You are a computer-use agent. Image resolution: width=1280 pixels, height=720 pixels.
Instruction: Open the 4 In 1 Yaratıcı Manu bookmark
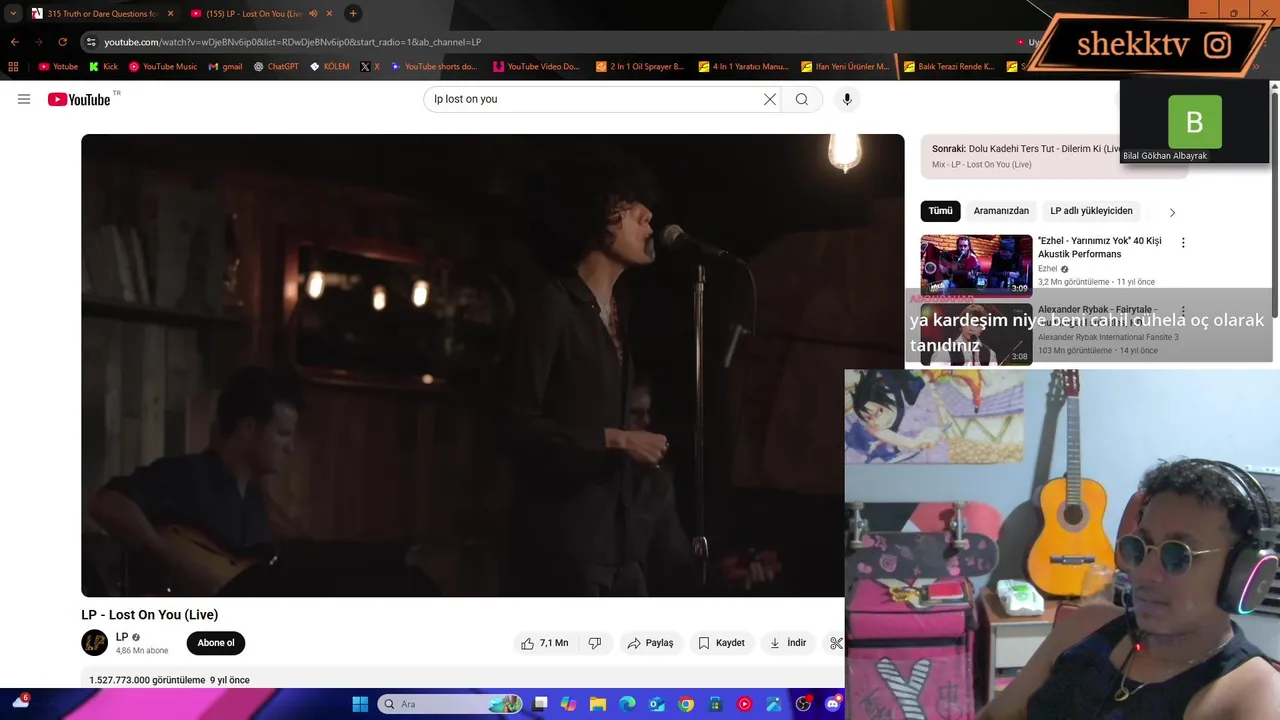point(743,67)
